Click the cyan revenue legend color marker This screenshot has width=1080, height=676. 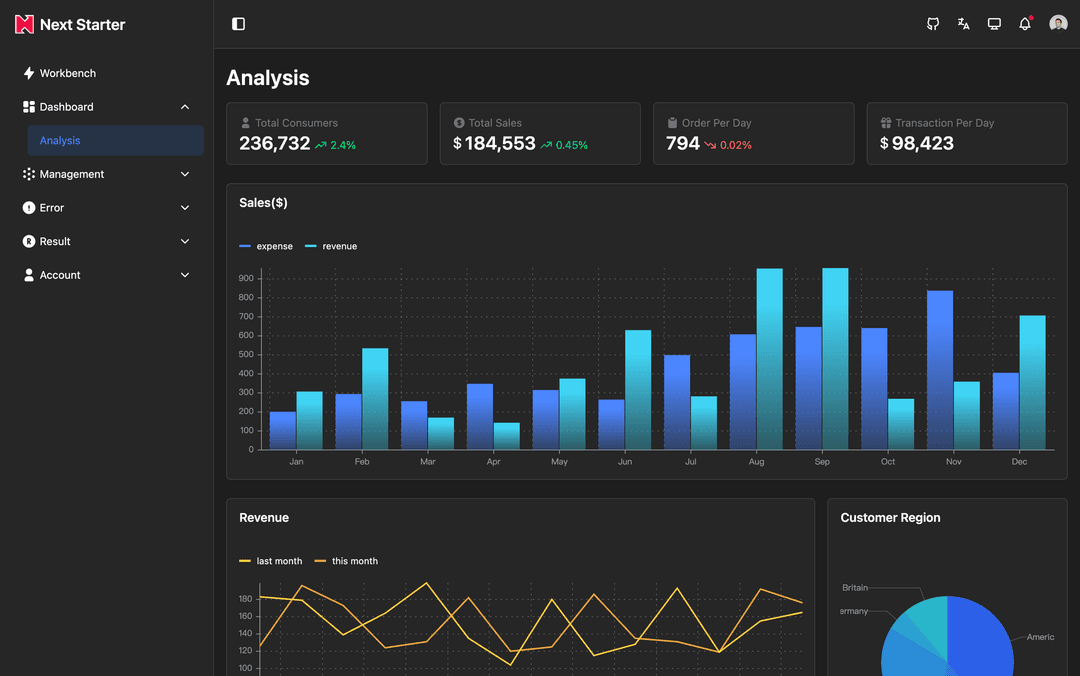pyautogui.click(x=311, y=246)
